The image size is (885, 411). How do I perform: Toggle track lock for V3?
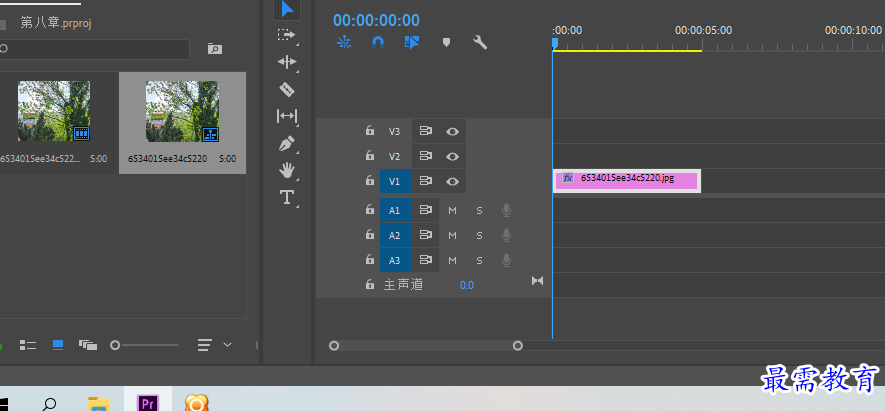[x=370, y=131]
